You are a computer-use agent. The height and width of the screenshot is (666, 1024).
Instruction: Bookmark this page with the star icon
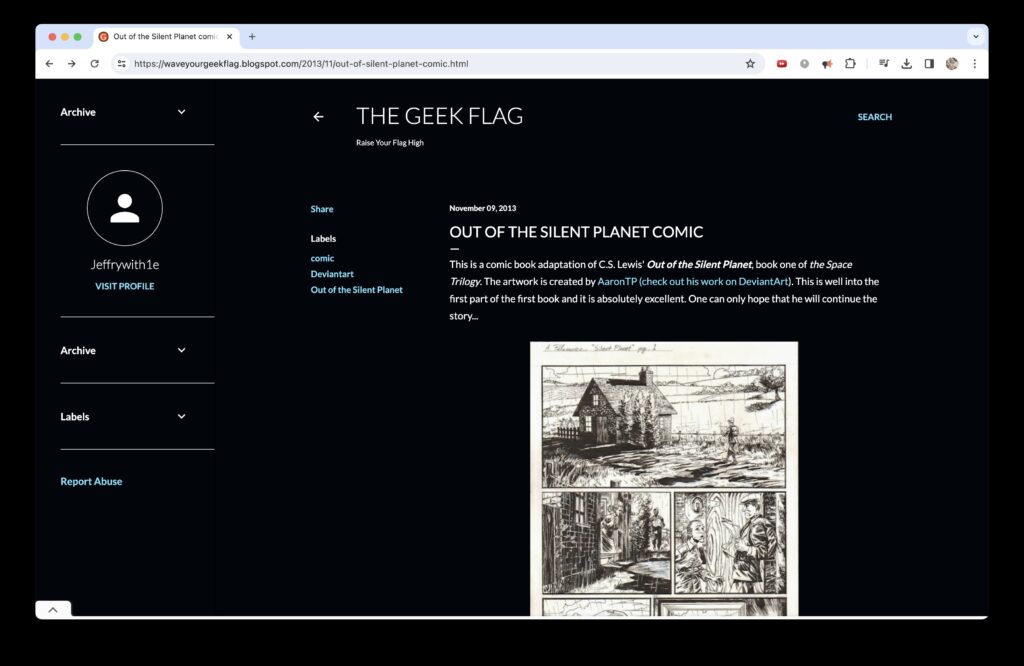(x=750, y=63)
